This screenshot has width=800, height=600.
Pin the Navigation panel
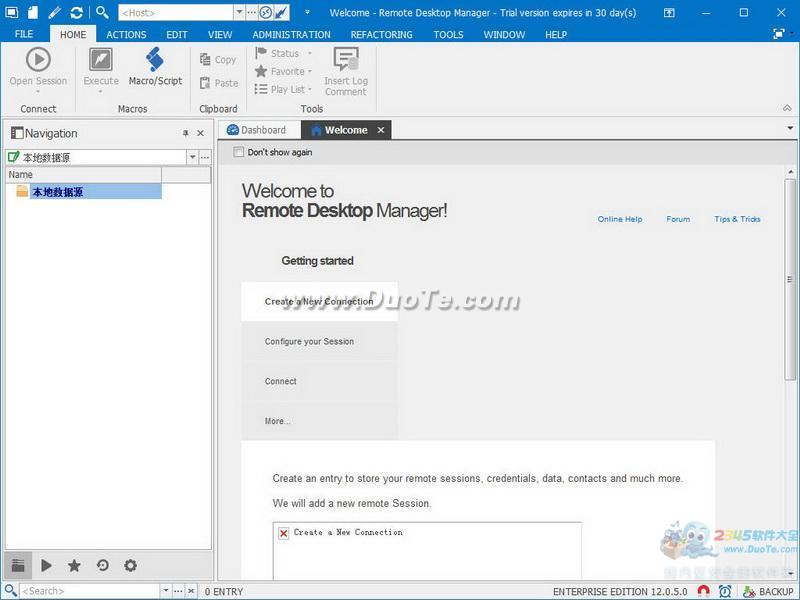(185, 133)
